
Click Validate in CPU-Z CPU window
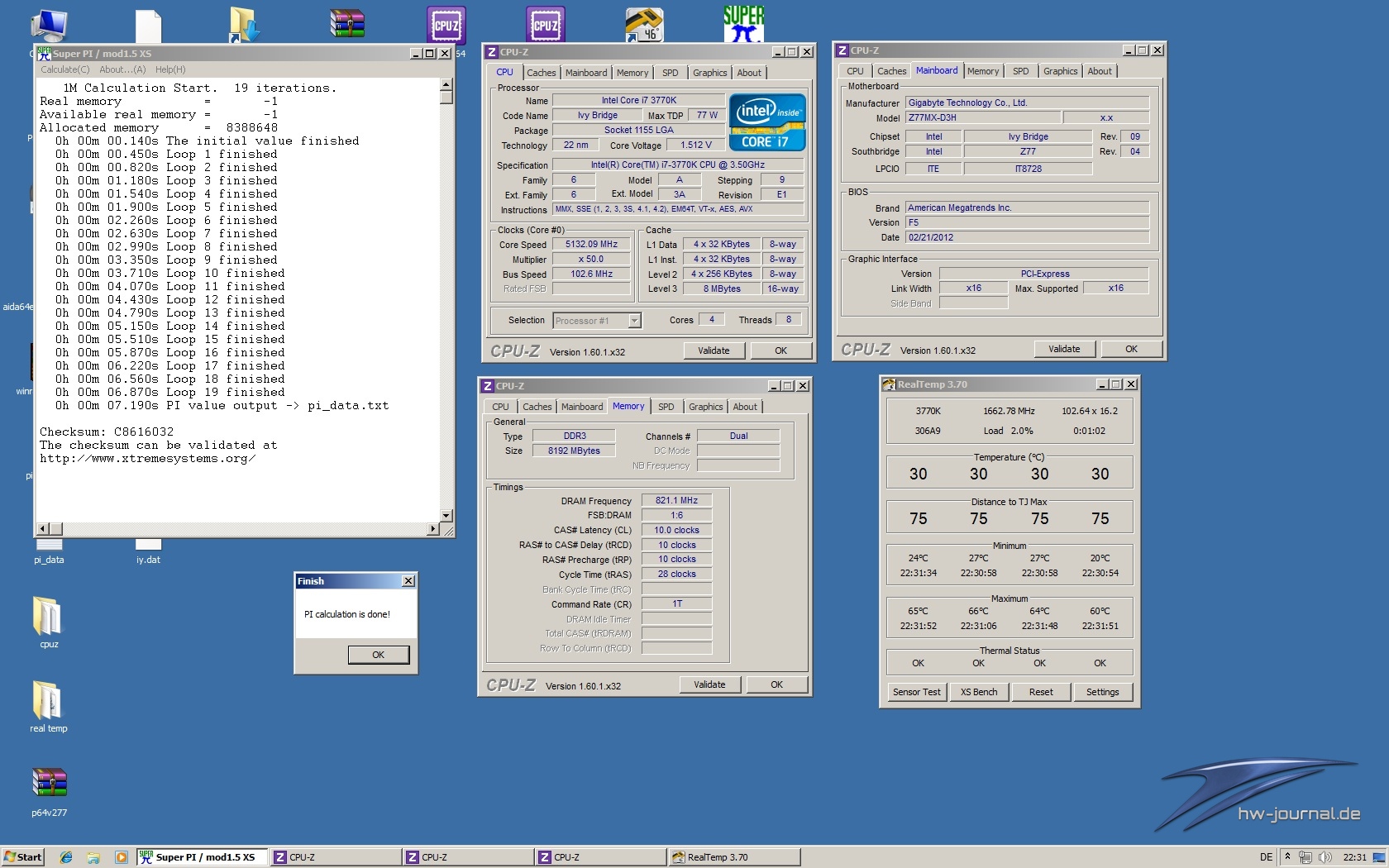[714, 351]
